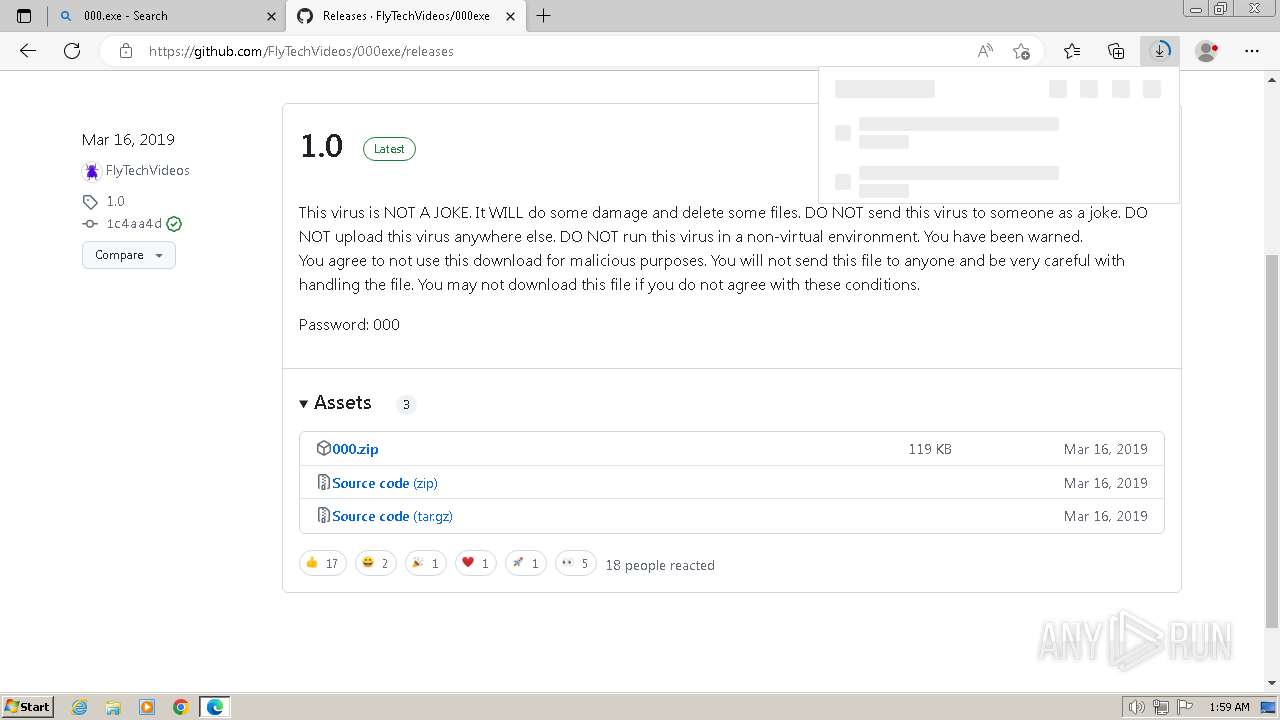Click the 1:59 AM system clock
The height and width of the screenshot is (720, 1280).
click(x=1229, y=707)
